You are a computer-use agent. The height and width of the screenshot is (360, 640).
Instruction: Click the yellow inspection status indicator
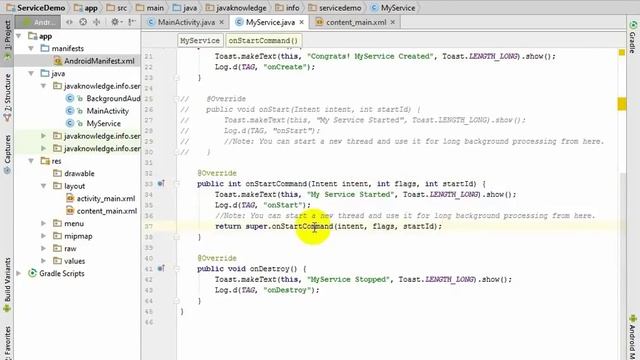point(622,52)
